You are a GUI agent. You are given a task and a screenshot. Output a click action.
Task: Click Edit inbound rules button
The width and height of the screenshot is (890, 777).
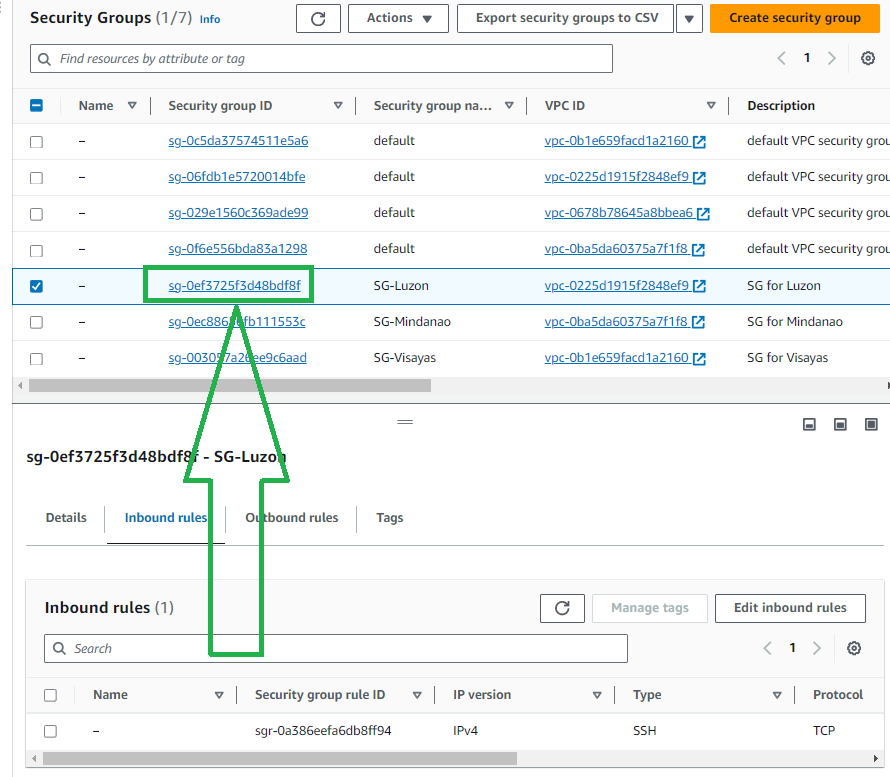[x=790, y=608]
